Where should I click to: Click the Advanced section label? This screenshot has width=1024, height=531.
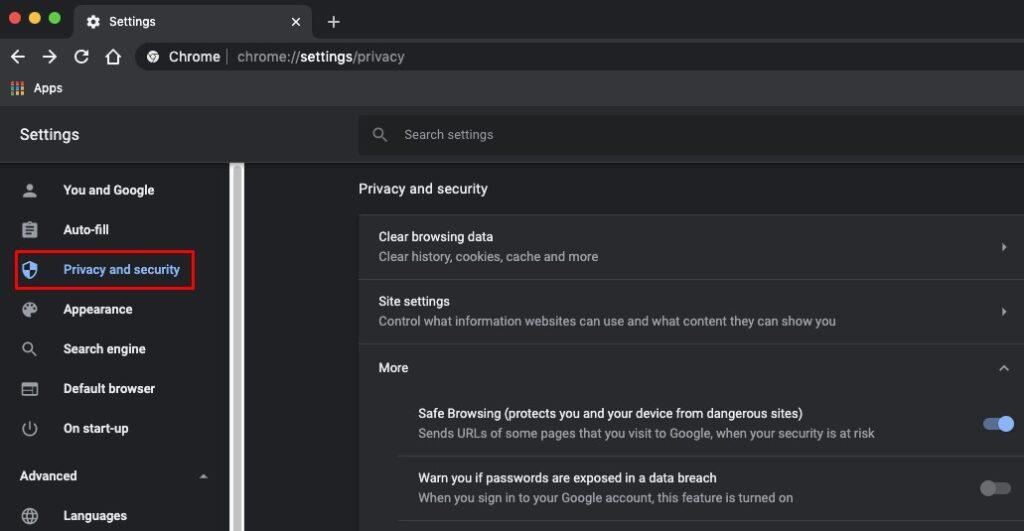pos(48,476)
